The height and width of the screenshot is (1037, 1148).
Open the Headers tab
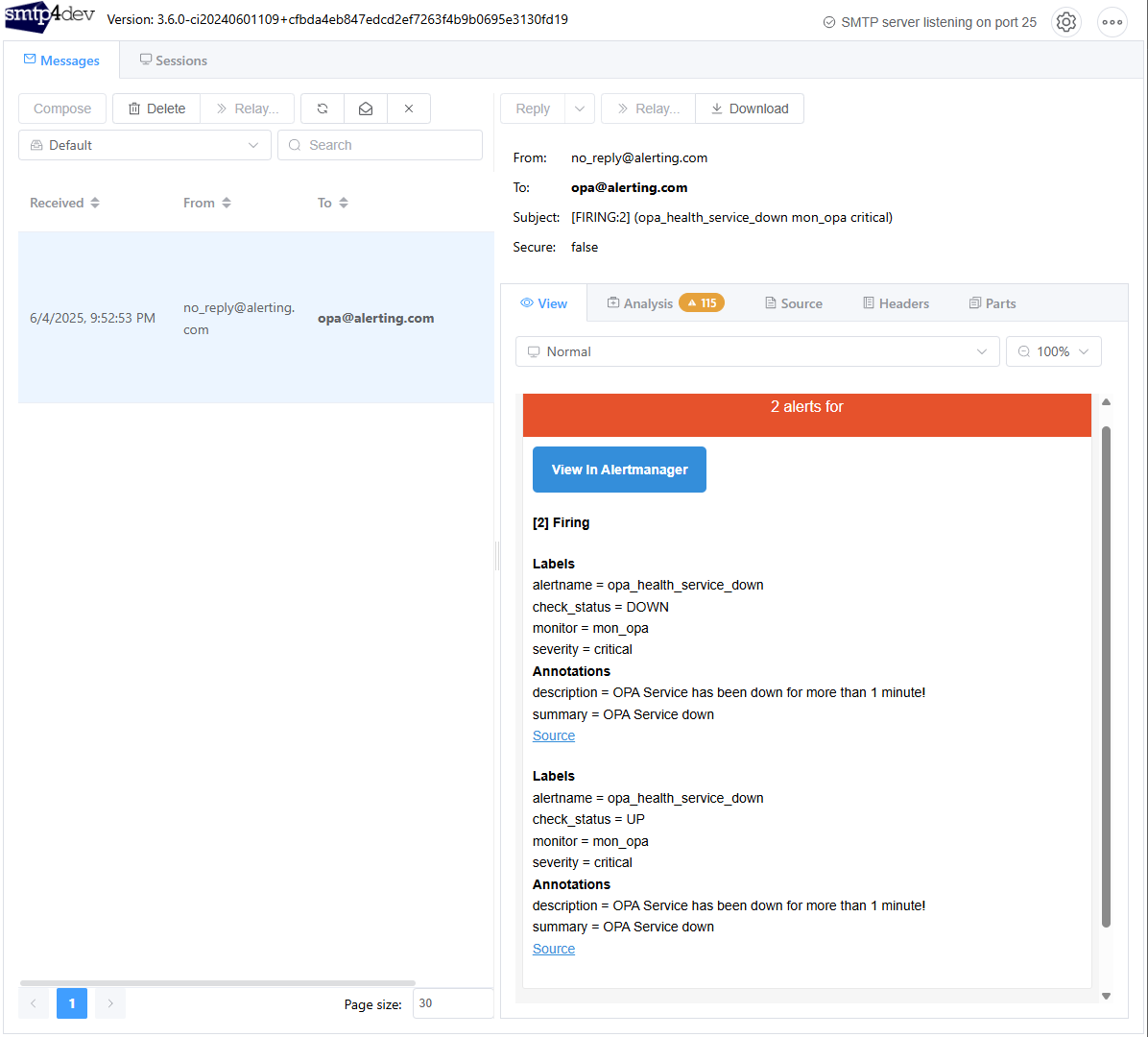tap(896, 303)
